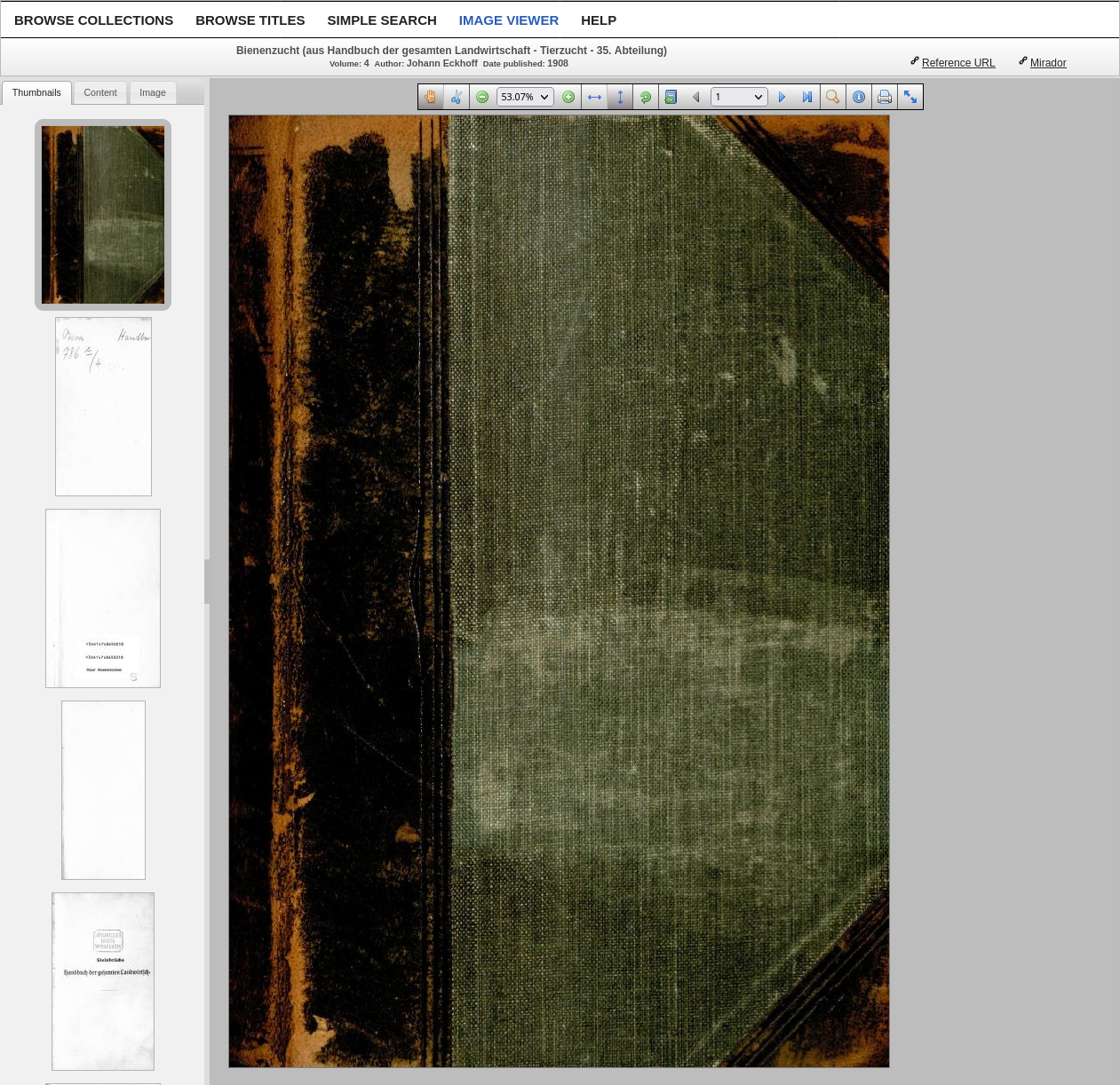Toggle full screen viewer
The image size is (1120, 1085).
(910, 97)
